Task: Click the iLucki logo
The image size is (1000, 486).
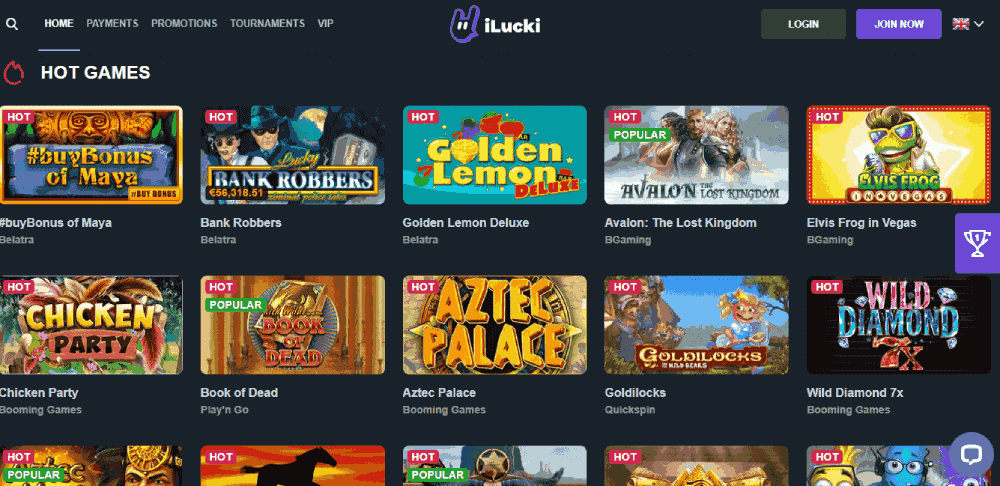Action: [495, 24]
